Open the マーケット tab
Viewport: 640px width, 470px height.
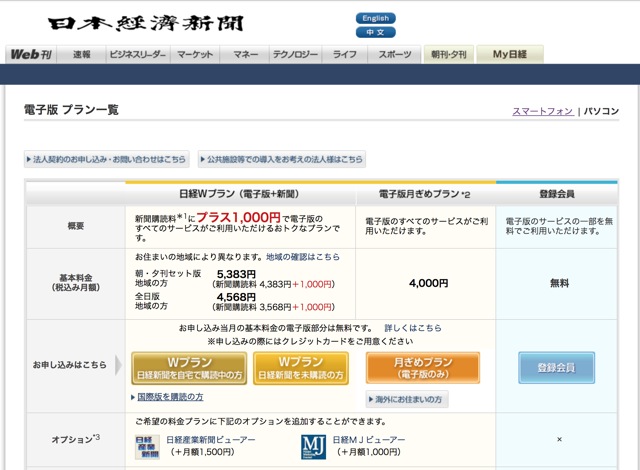pos(195,54)
